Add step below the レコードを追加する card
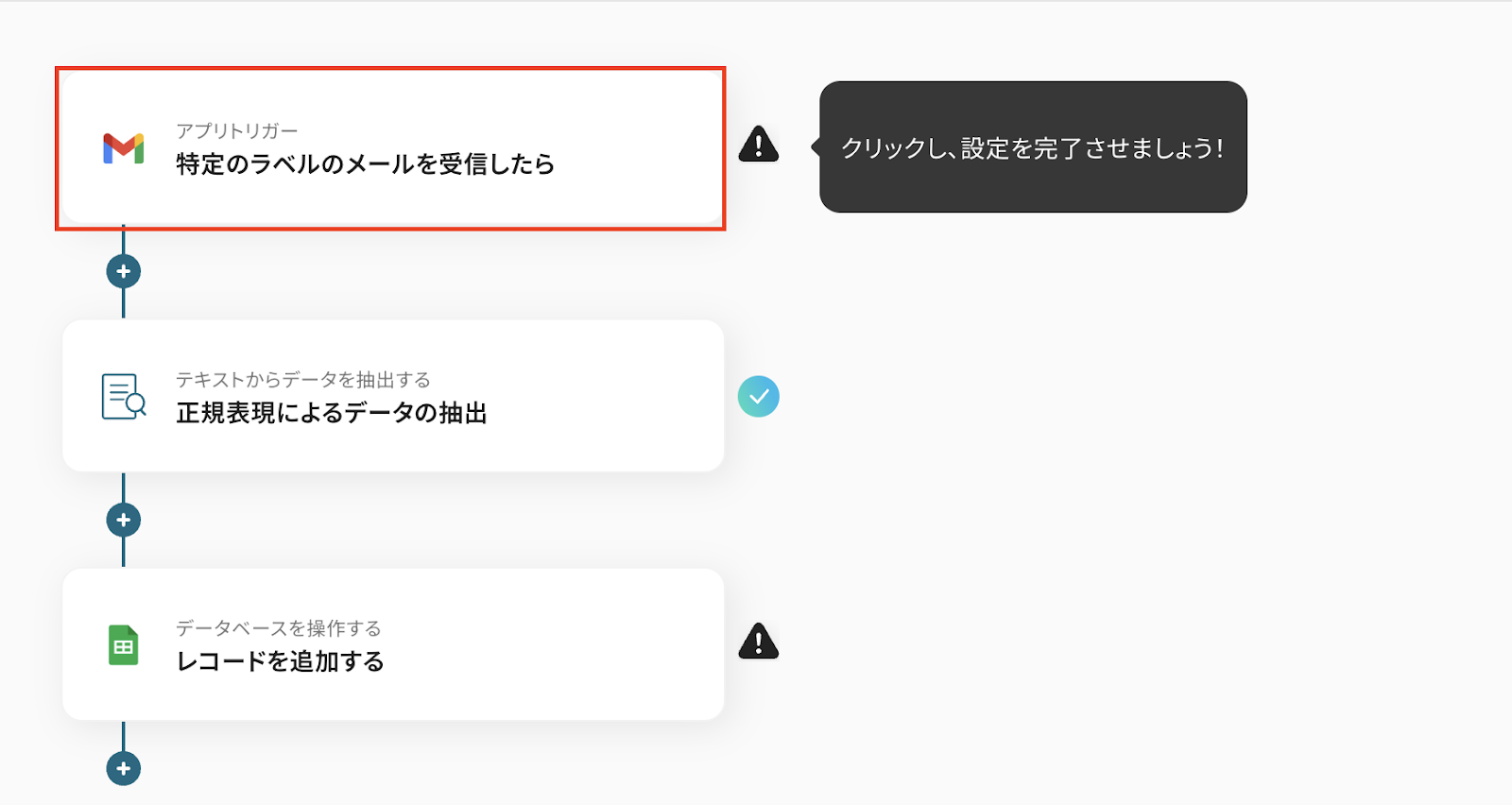The height and width of the screenshot is (805, 1512). pyautogui.click(x=124, y=768)
